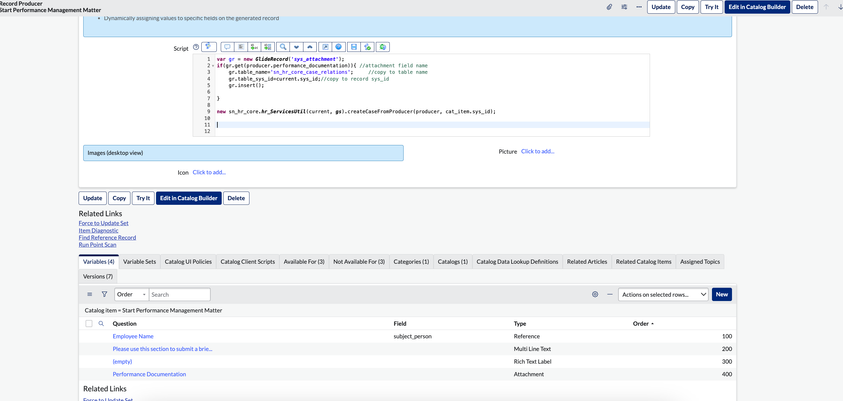Open the Versions (7) tab
Viewport: 843px width, 401px height.
(97, 276)
